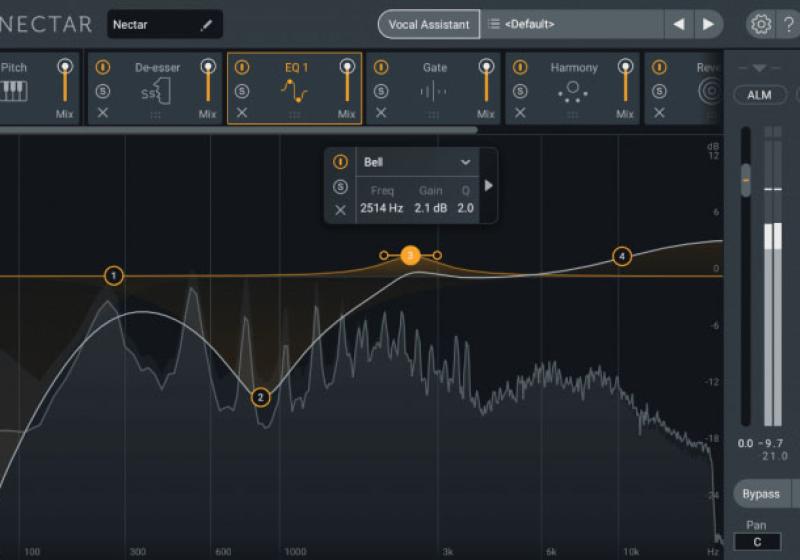Adjust the Pitch Mix slider
This screenshot has height=560, width=800.
pyautogui.click(x=65, y=82)
